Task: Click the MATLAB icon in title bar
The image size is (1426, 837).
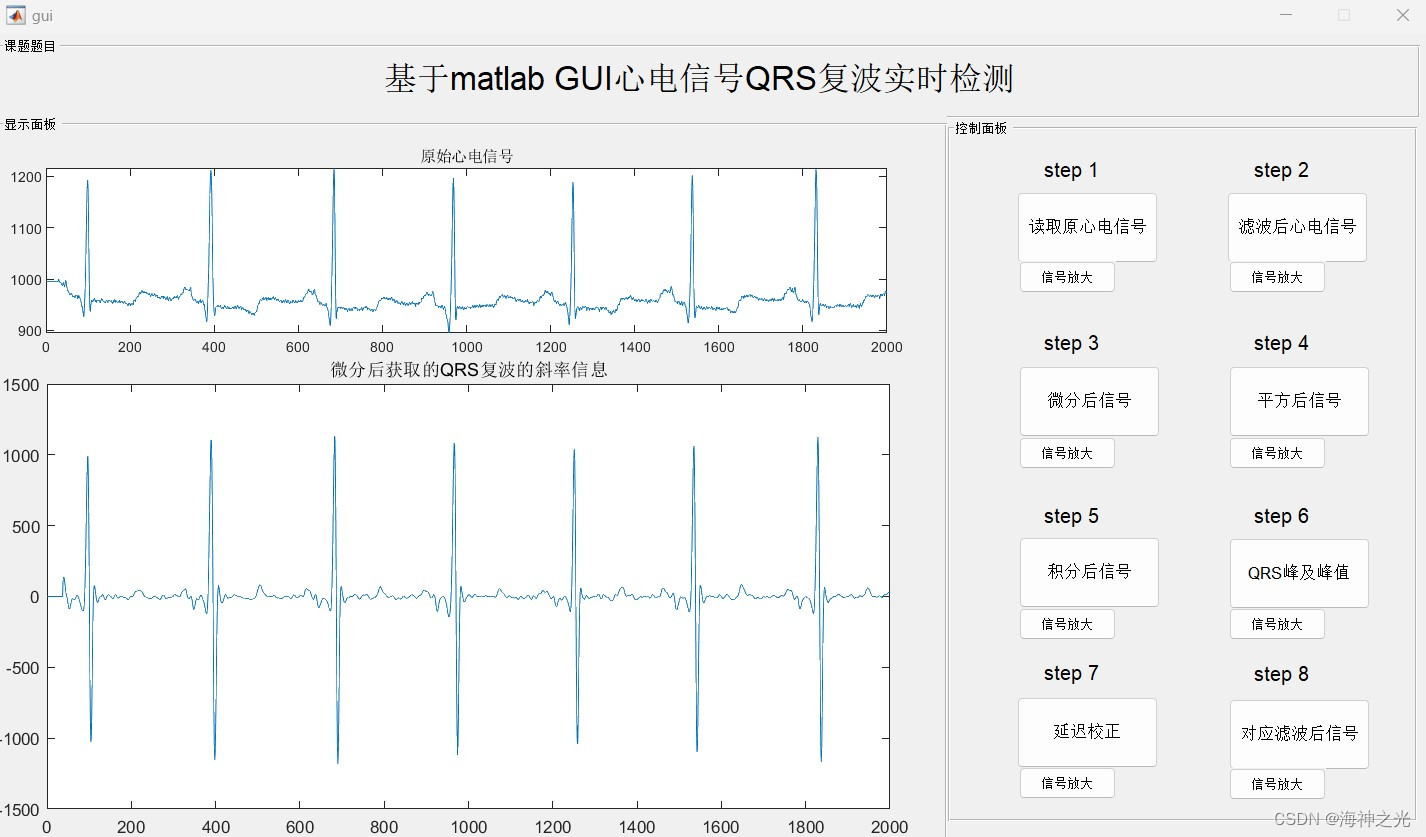Action: click(16, 15)
